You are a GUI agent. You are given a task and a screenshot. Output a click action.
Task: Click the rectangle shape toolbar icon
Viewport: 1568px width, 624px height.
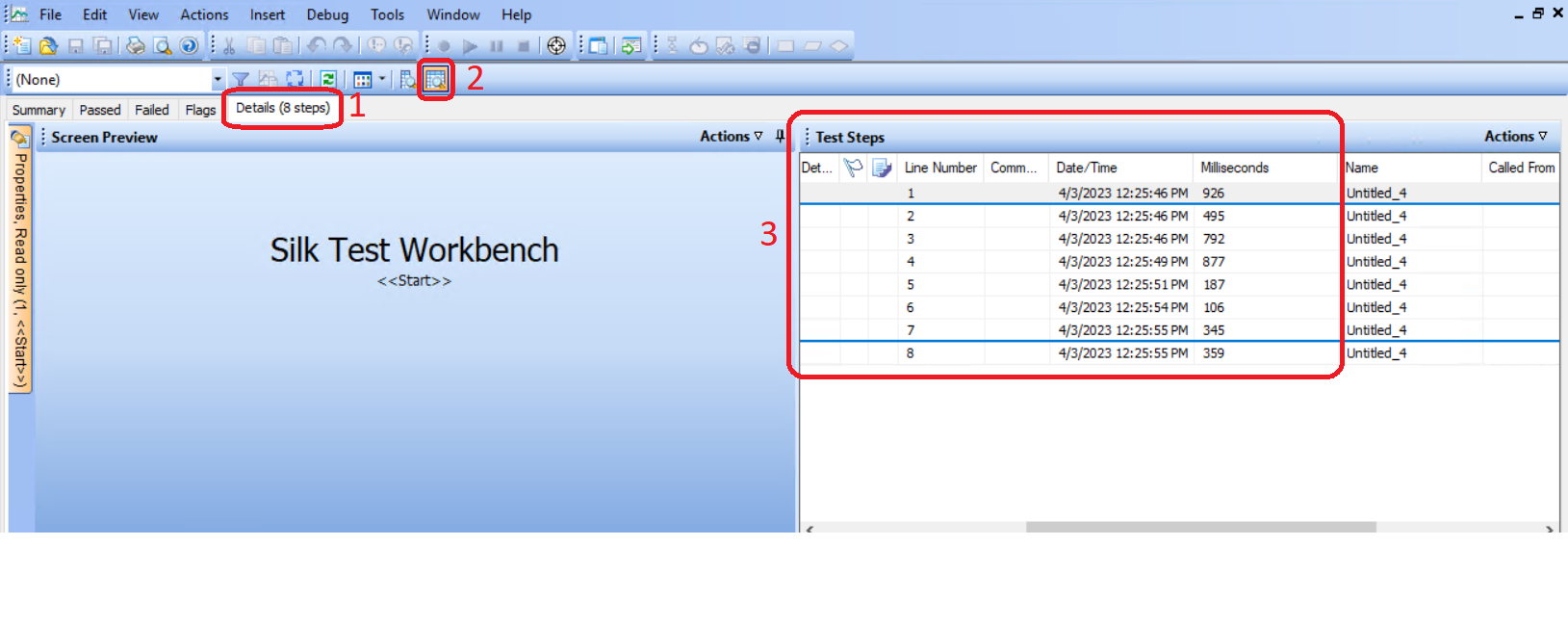click(785, 45)
